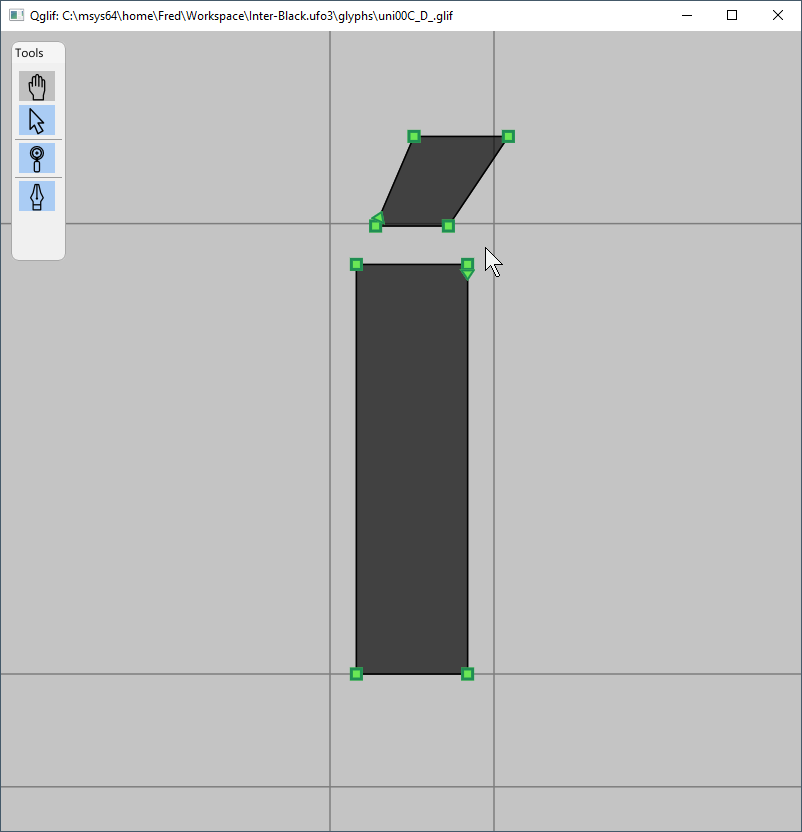This screenshot has width=802, height=832.
Task: Close the Qglif window
Action: click(778, 15)
